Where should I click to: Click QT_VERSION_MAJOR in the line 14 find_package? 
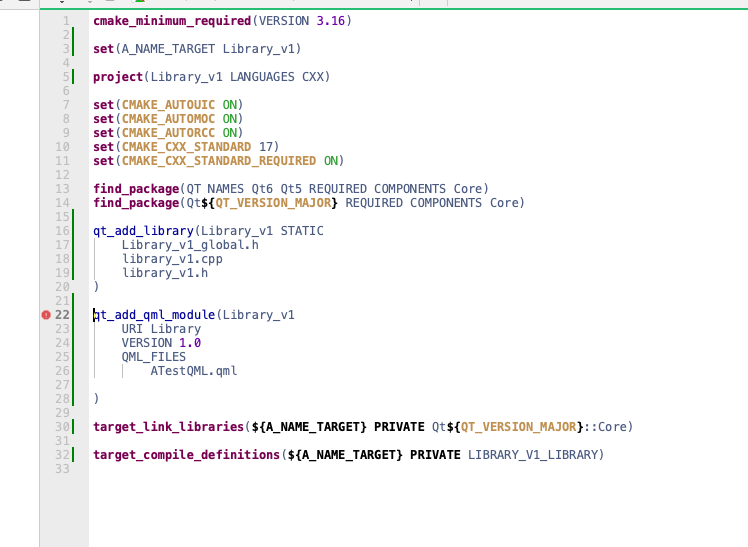(x=273, y=203)
